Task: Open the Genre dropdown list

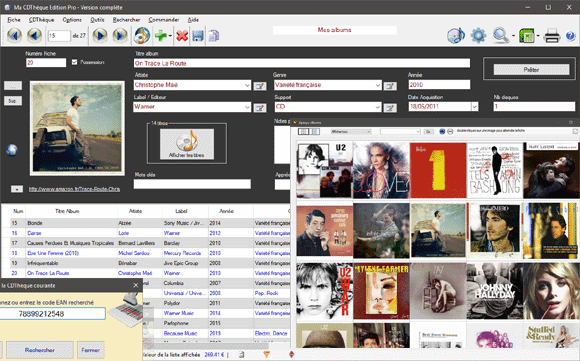Action: (x=377, y=85)
